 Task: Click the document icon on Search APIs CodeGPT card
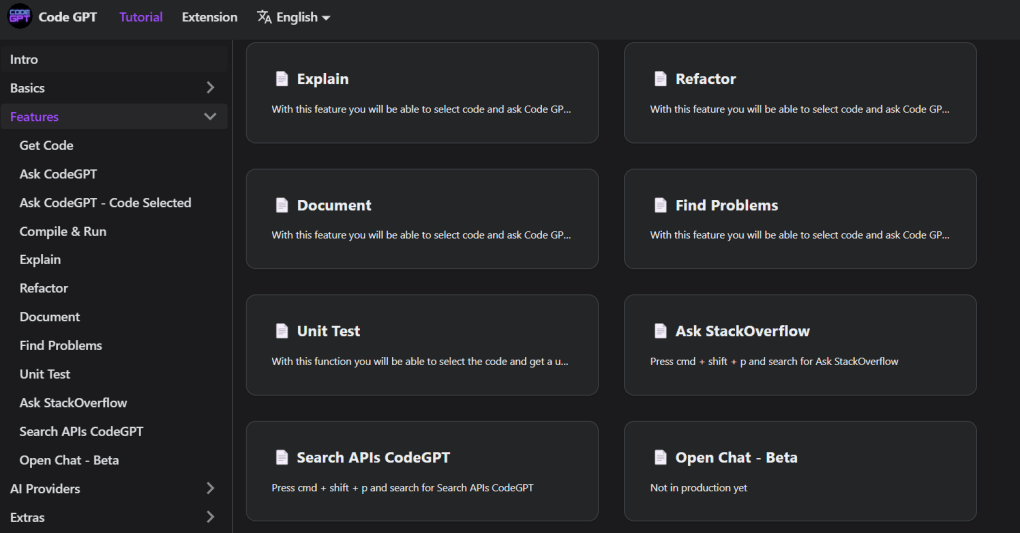[282, 457]
